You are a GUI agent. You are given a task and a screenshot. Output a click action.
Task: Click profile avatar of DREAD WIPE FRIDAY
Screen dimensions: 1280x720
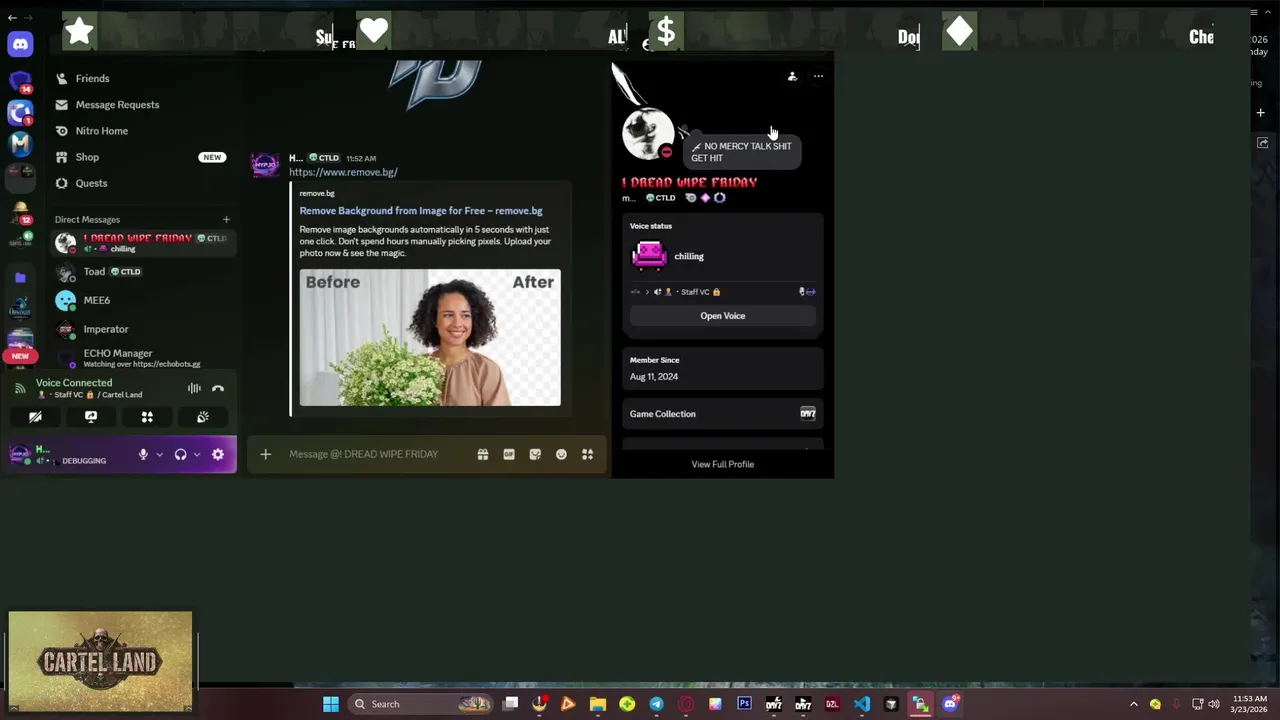[x=647, y=133]
